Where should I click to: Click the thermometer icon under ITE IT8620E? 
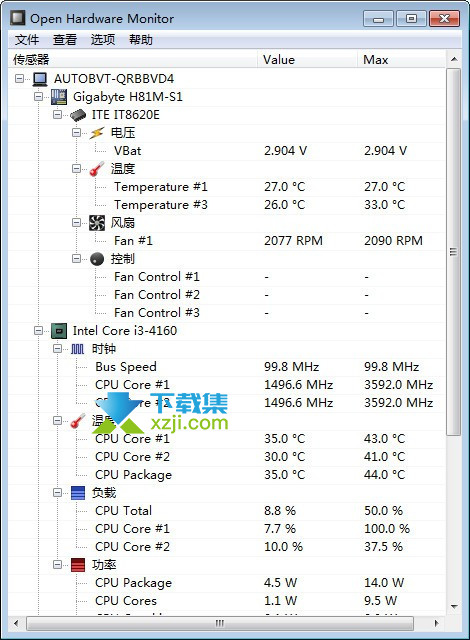point(97,169)
